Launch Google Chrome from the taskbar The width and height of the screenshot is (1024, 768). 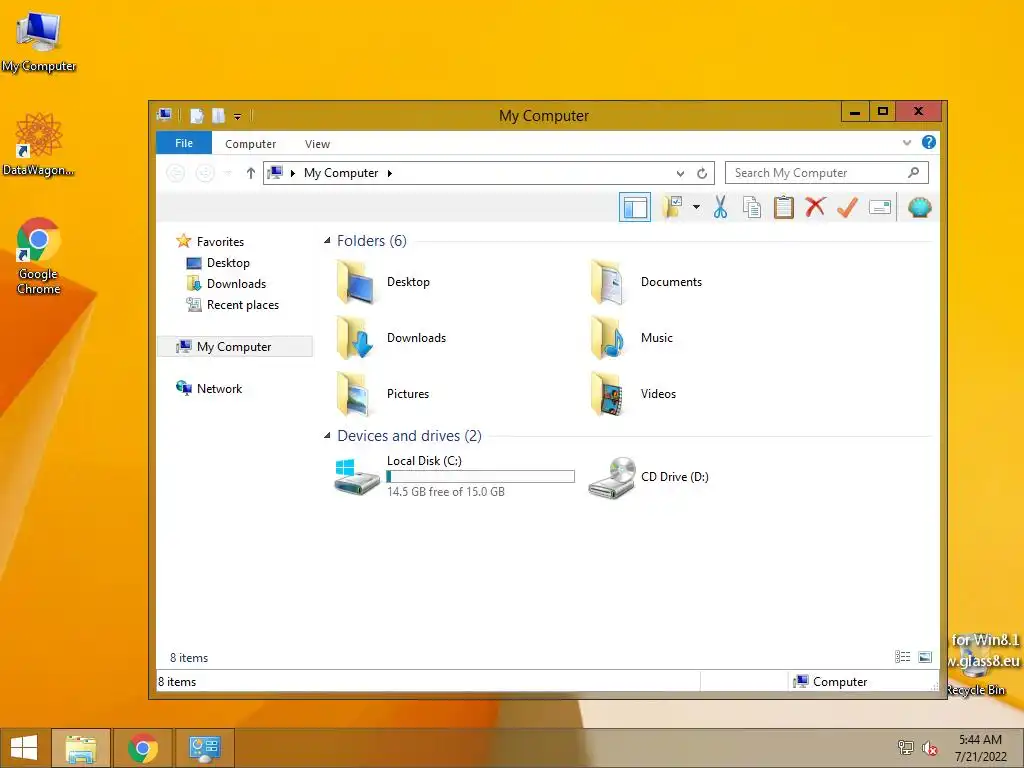tap(143, 748)
